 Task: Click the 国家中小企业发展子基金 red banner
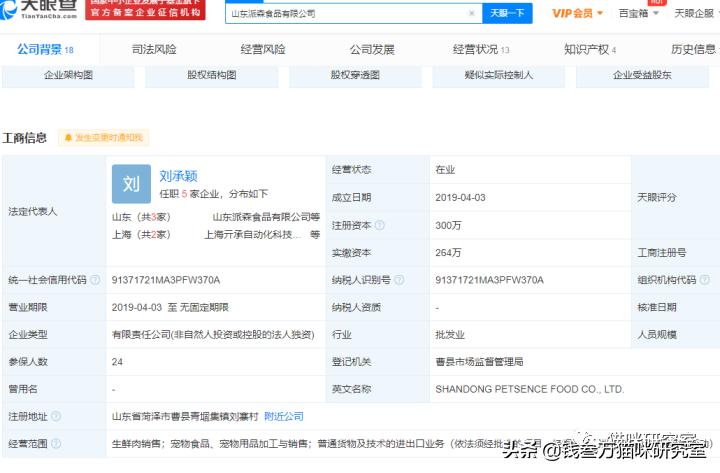pyautogui.click(x=146, y=8)
